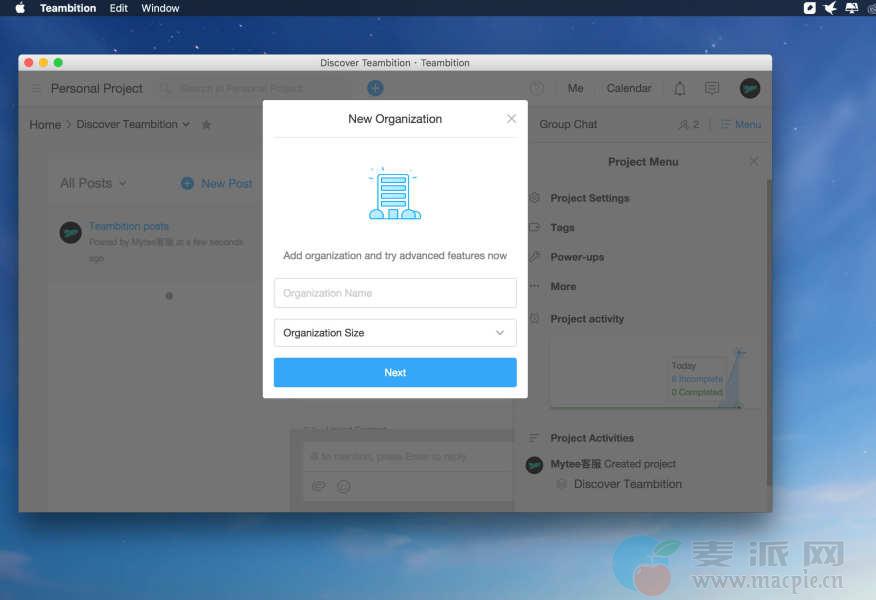Viewport: 876px width, 600px height.
Task: Close the Project Menu panel
Action: [x=753, y=162]
